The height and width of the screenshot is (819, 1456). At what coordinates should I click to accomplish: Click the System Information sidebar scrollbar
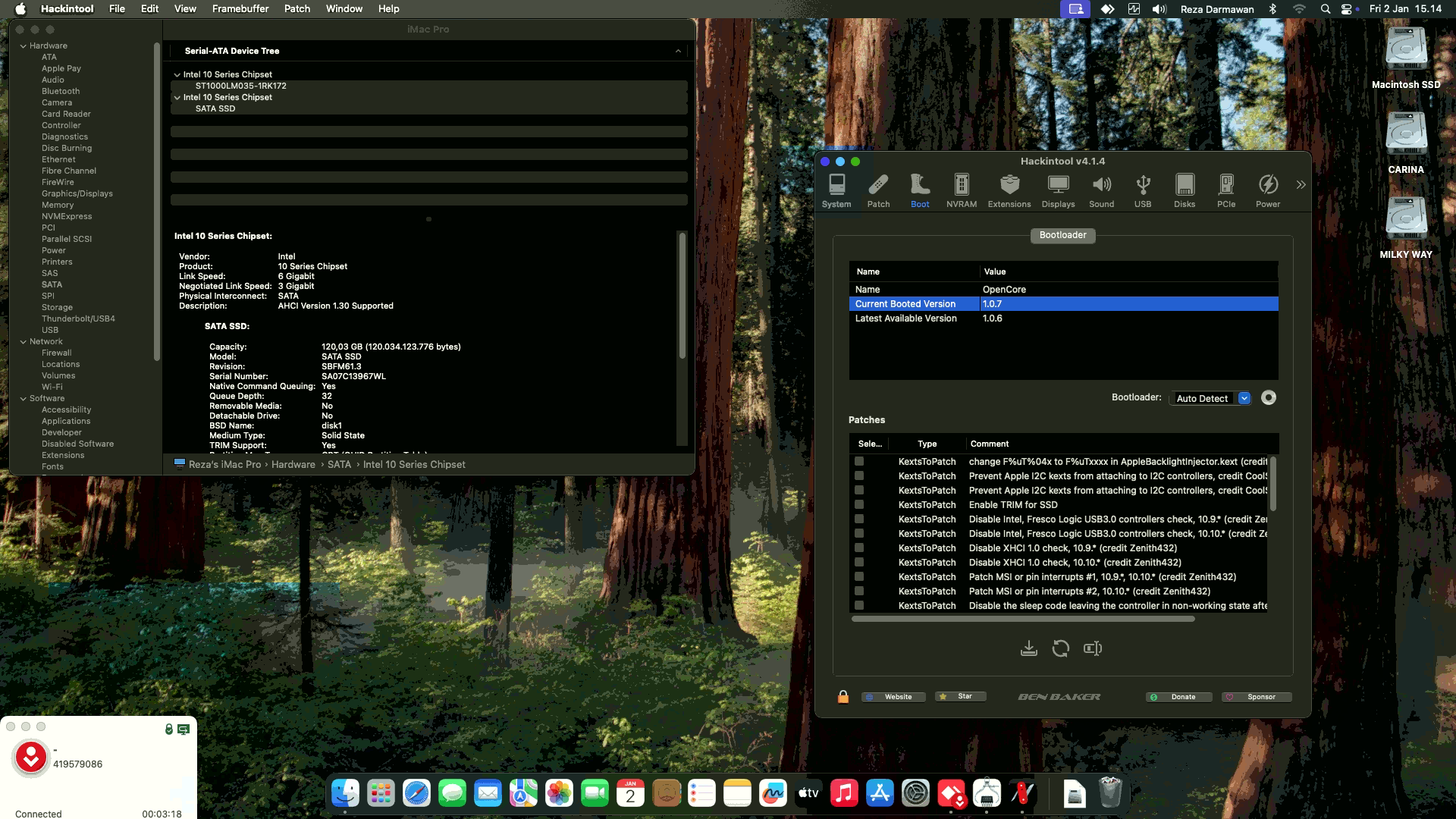tap(156, 201)
